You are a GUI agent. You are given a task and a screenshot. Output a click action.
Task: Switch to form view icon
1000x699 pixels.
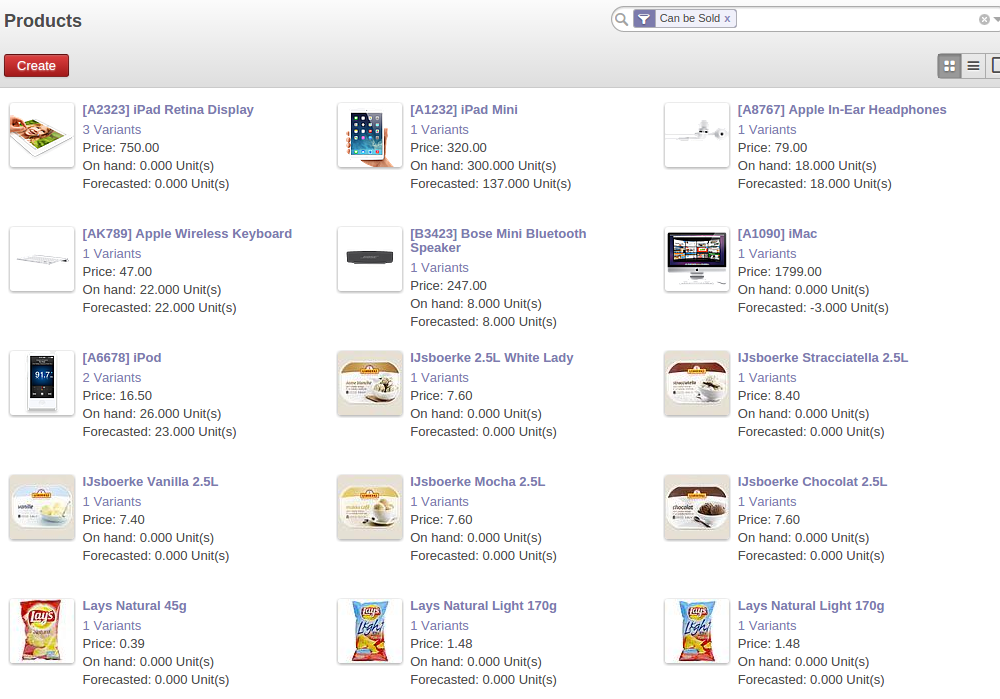click(994, 66)
